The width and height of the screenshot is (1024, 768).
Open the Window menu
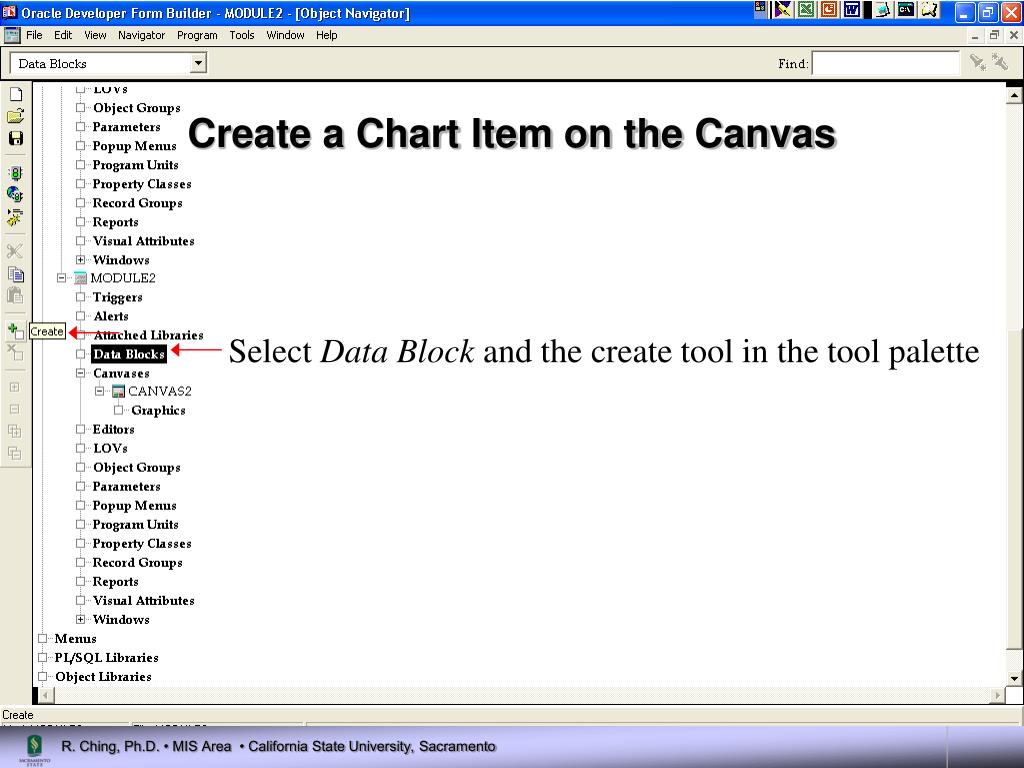285,35
